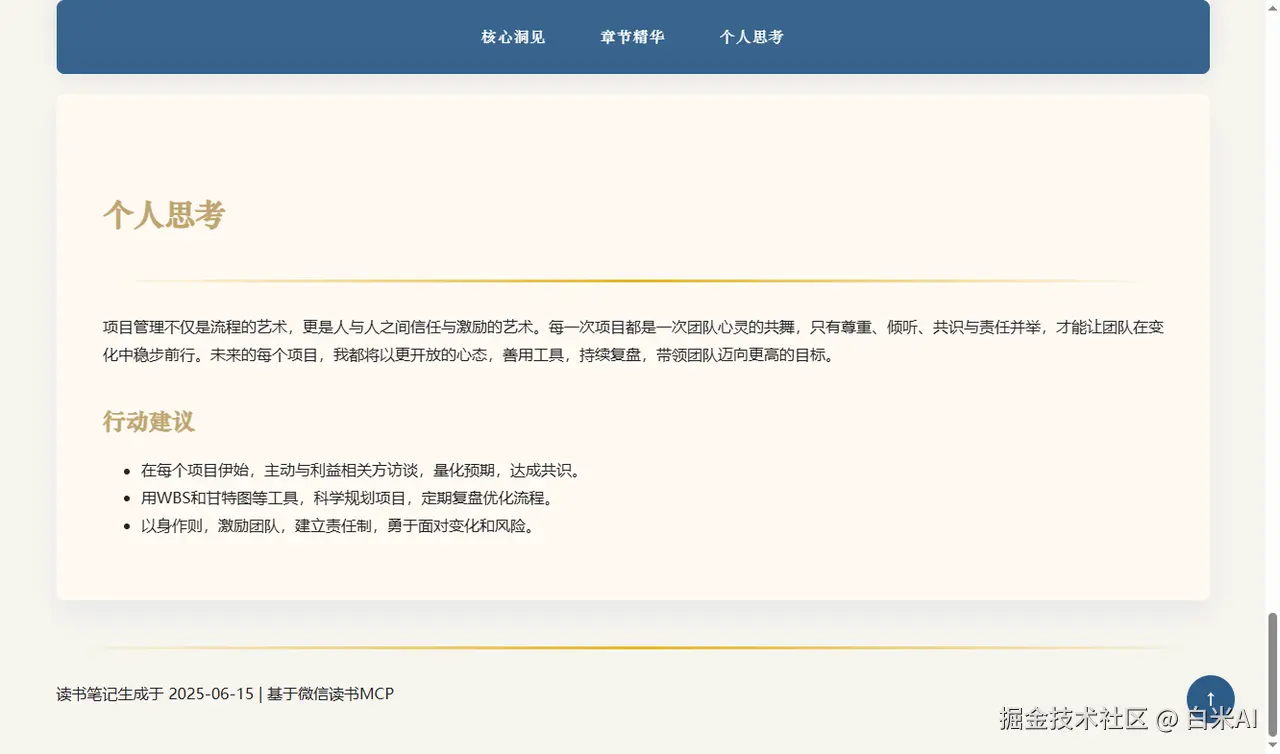Open the 个人思考 navigation tab
The width and height of the screenshot is (1280, 754).
point(751,37)
